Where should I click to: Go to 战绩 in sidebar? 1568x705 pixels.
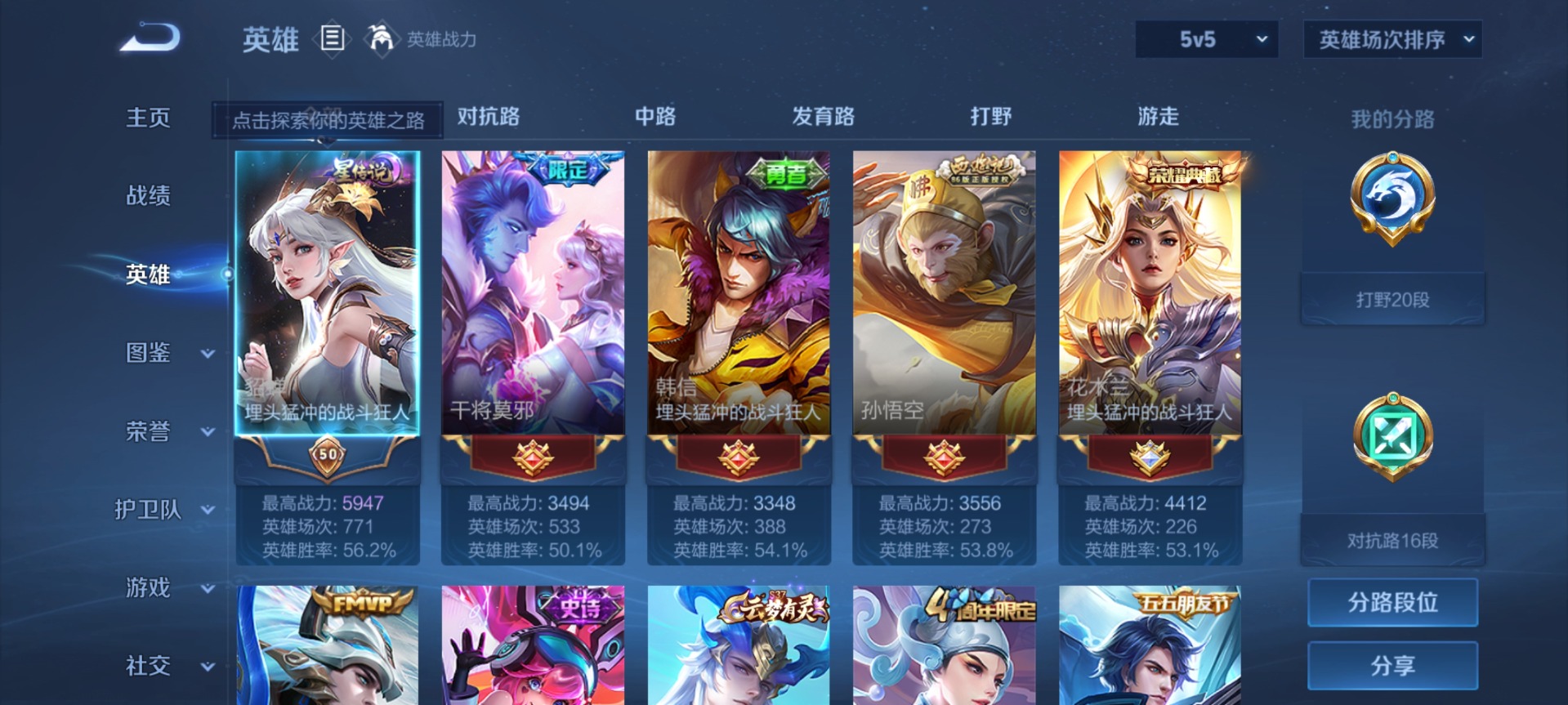[x=148, y=196]
